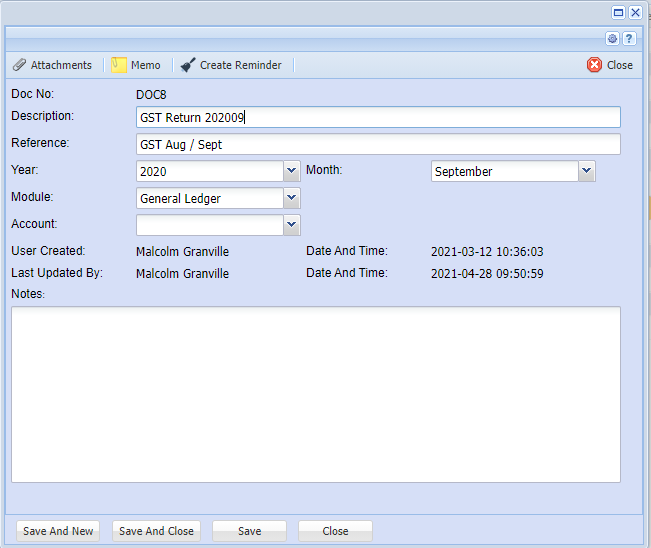The width and height of the screenshot is (651, 548).
Task: Close the window using the X icon
Action: (x=635, y=12)
